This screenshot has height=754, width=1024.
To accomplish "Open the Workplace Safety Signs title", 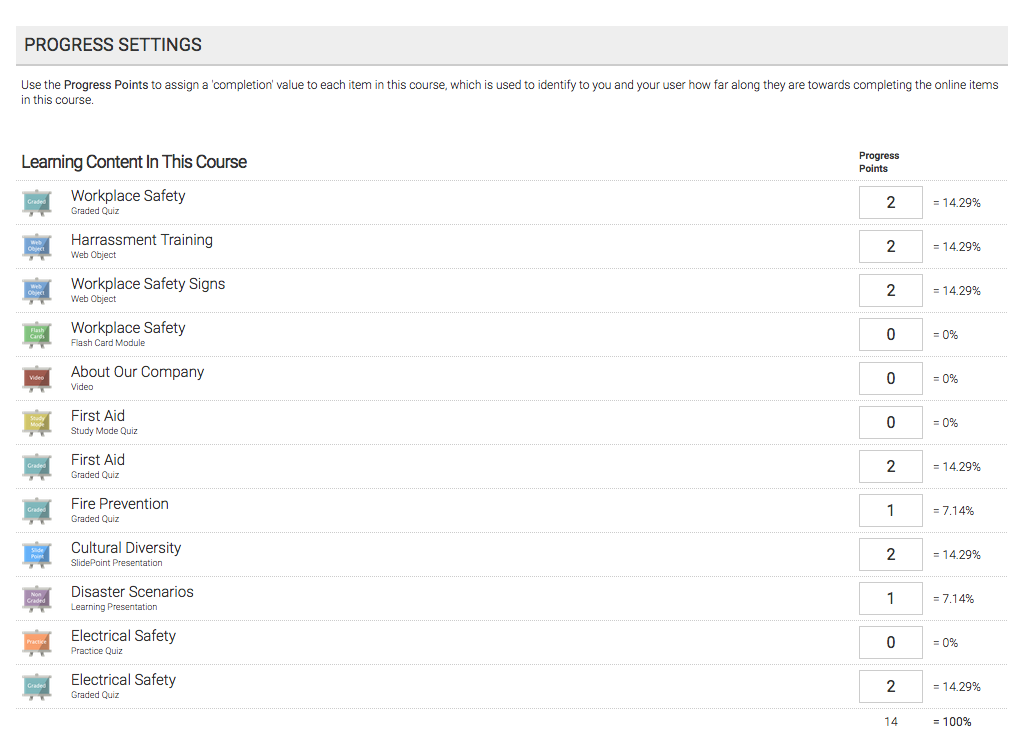I will point(148,284).
